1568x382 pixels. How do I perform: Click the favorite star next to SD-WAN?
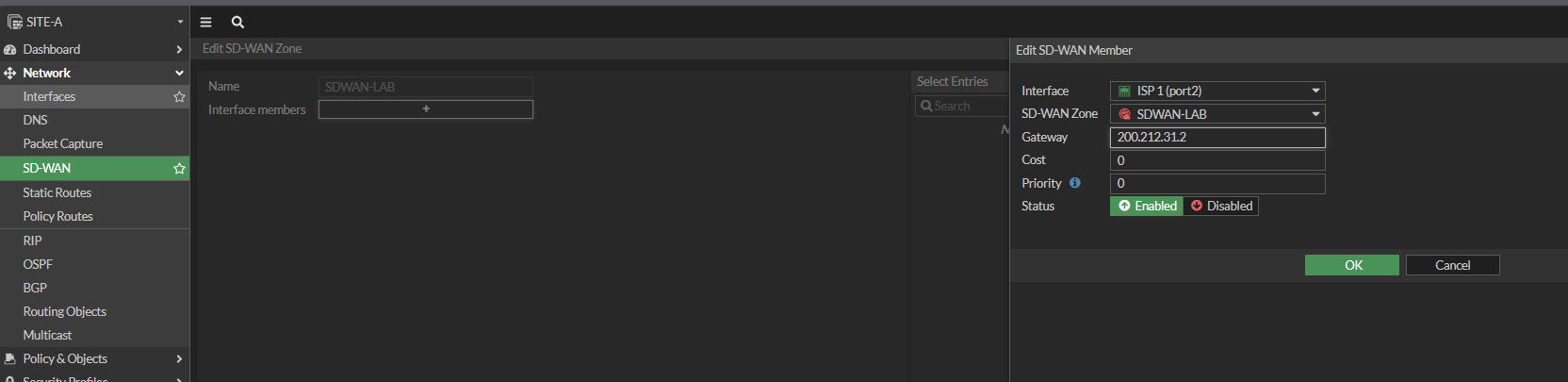point(179,168)
